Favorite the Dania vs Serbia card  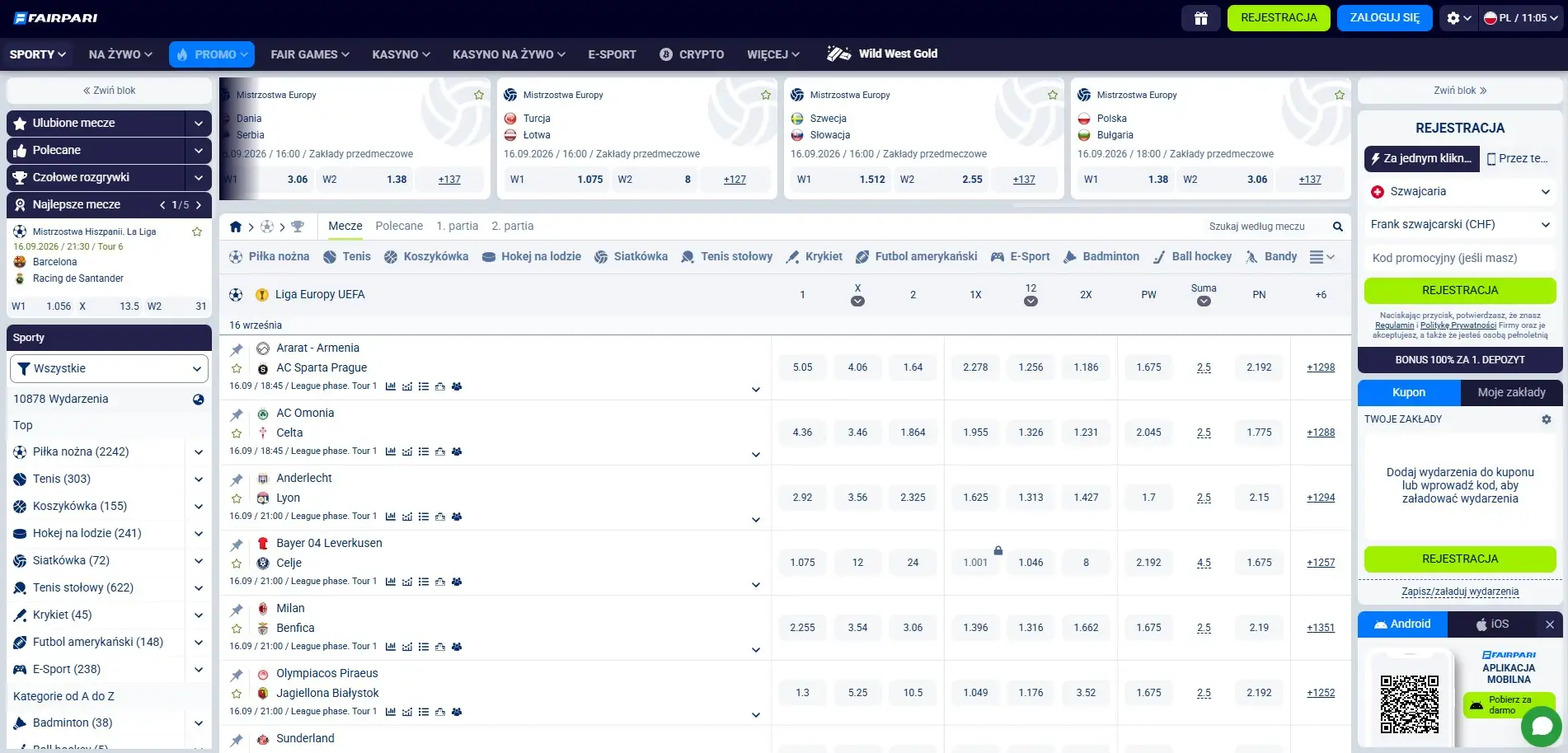coord(479,95)
